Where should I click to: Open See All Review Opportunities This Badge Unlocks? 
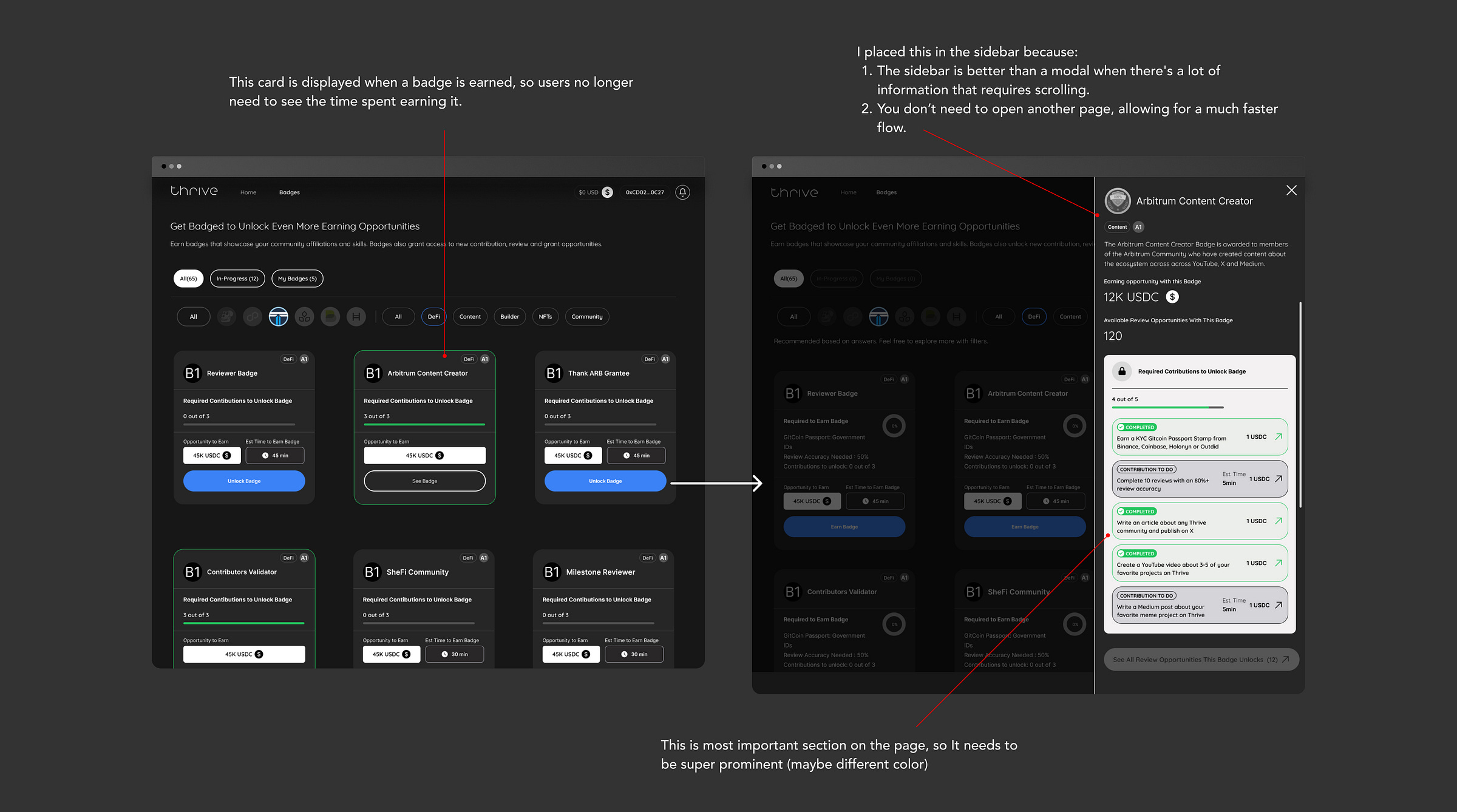(x=1201, y=660)
